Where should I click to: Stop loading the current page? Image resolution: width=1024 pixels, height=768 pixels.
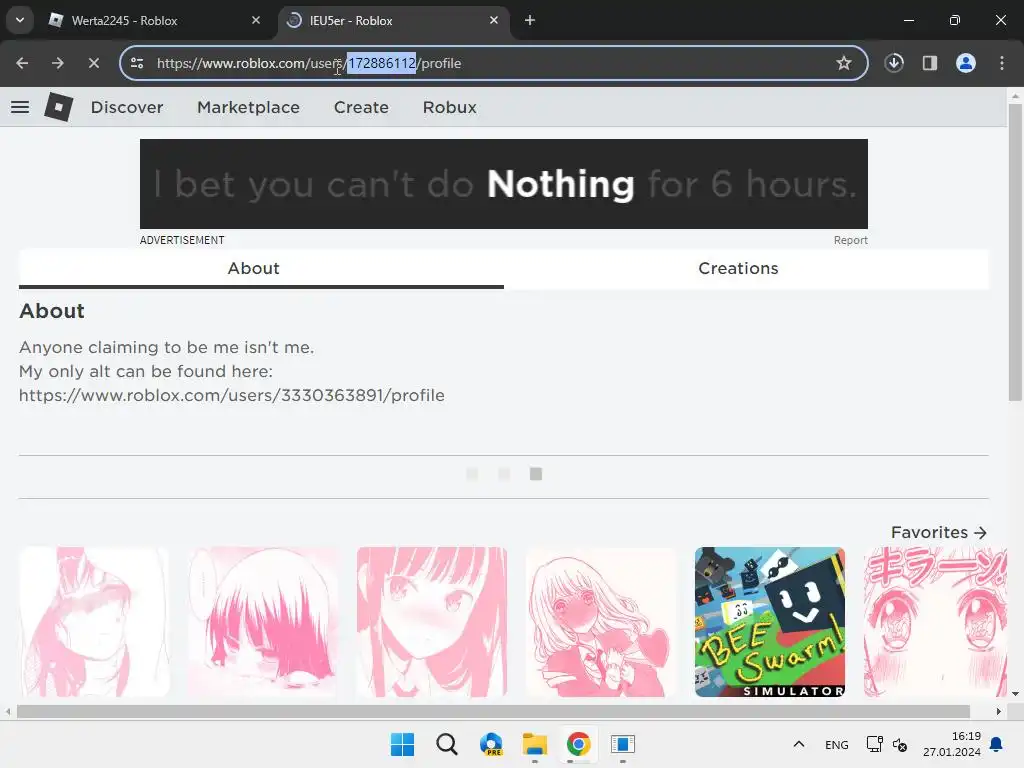[94, 63]
